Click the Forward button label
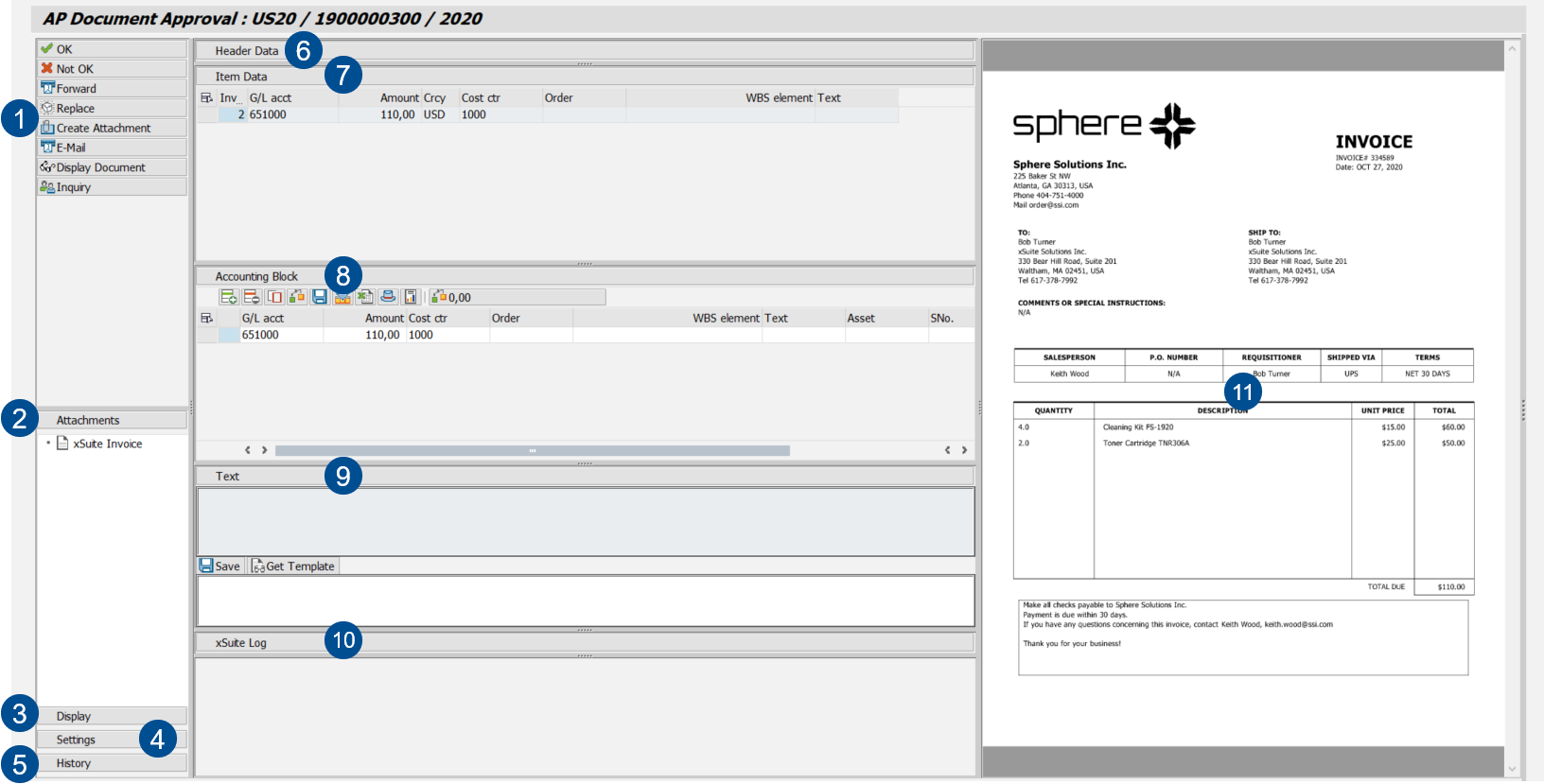Viewport: 1544px width, 784px height. point(77,89)
